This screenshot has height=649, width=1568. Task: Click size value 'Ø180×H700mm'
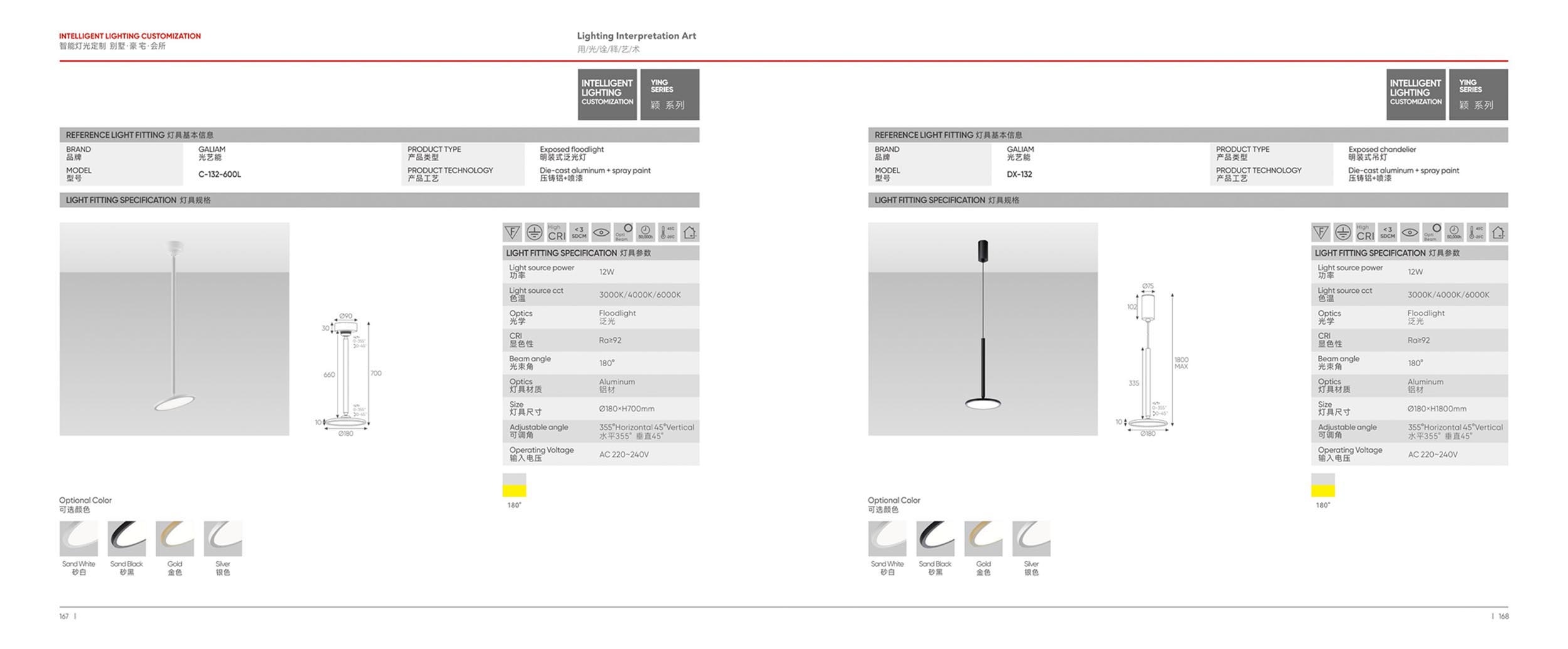click(x=626, y=409)
